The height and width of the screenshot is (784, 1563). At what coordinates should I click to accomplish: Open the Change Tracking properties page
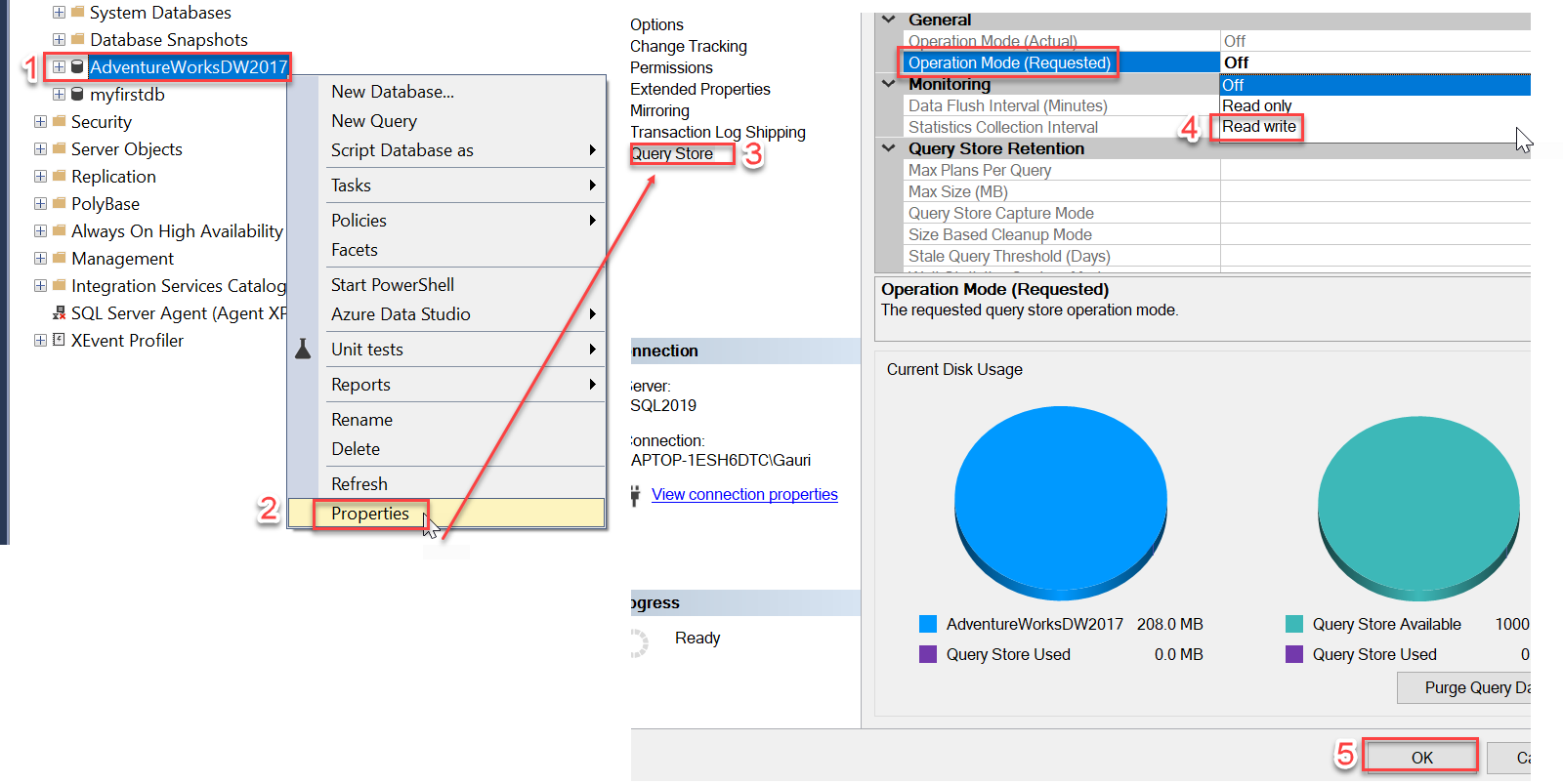coord(689,46)
